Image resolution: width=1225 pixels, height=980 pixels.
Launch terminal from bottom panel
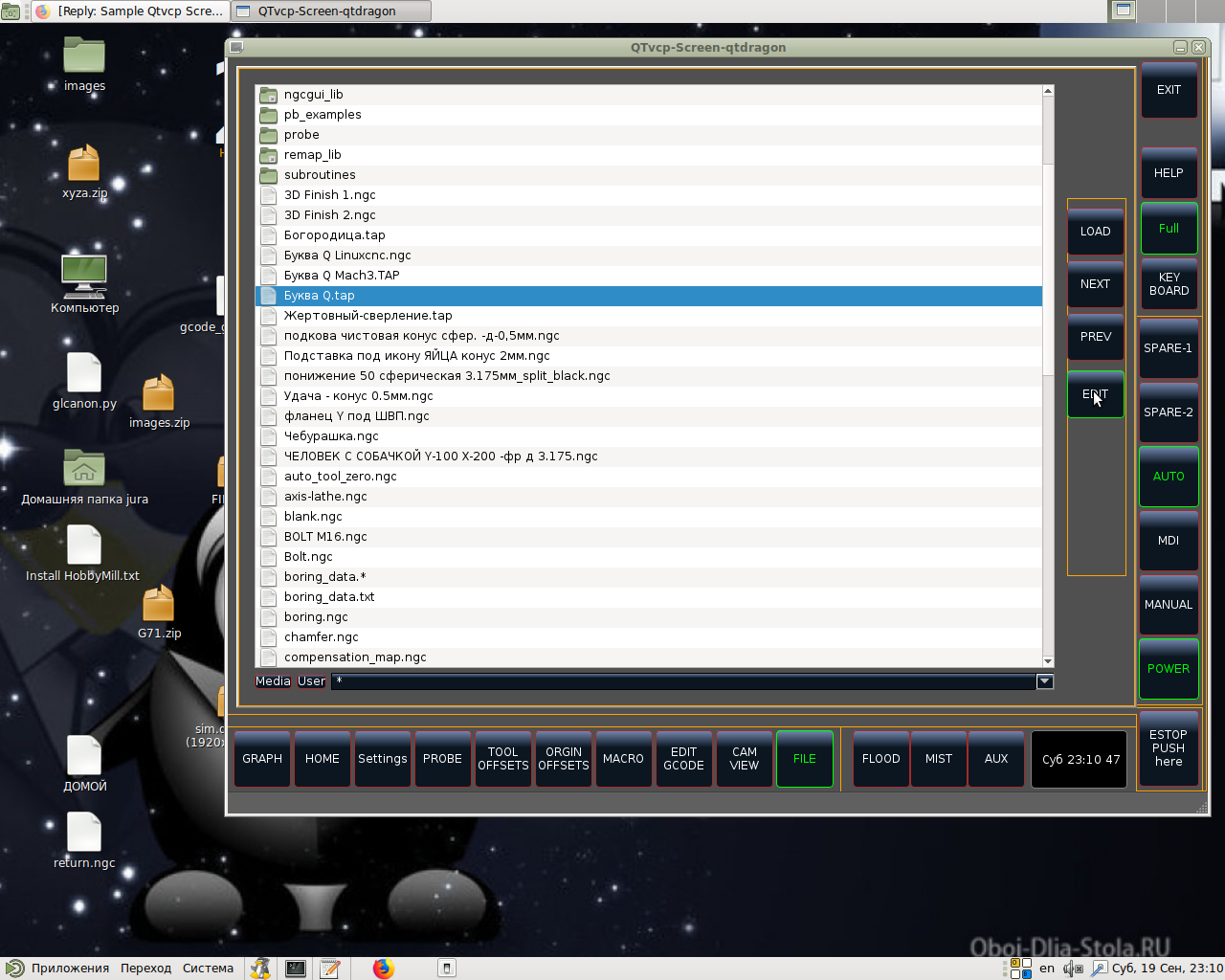coord(296,969)
